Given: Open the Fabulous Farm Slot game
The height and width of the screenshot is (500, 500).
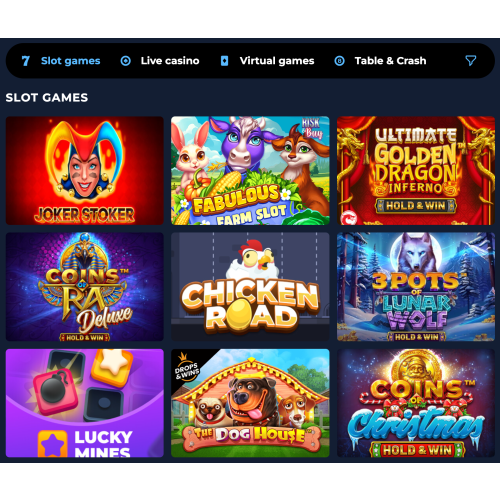Looking at the screenshot, I should tap(250, 170).
